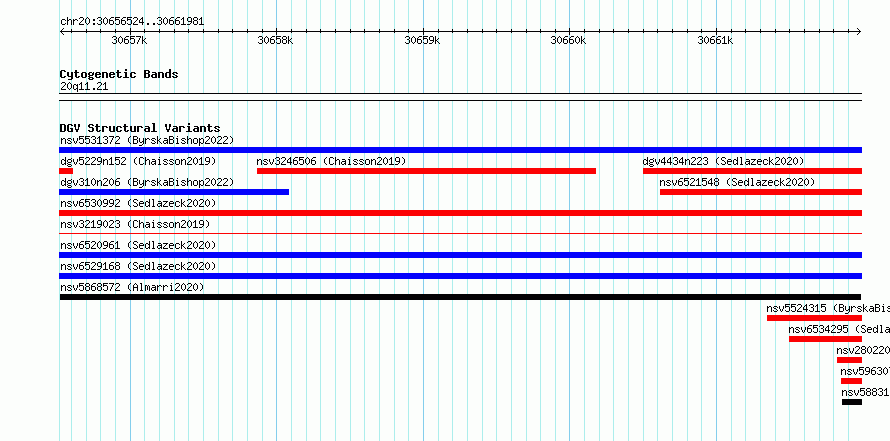Image resolution: width=890 pixels, height=441 pixels.
Task: Open variant label dgv310n206 (ByrskaBishop2022)
Action: (x=147, y=182)
